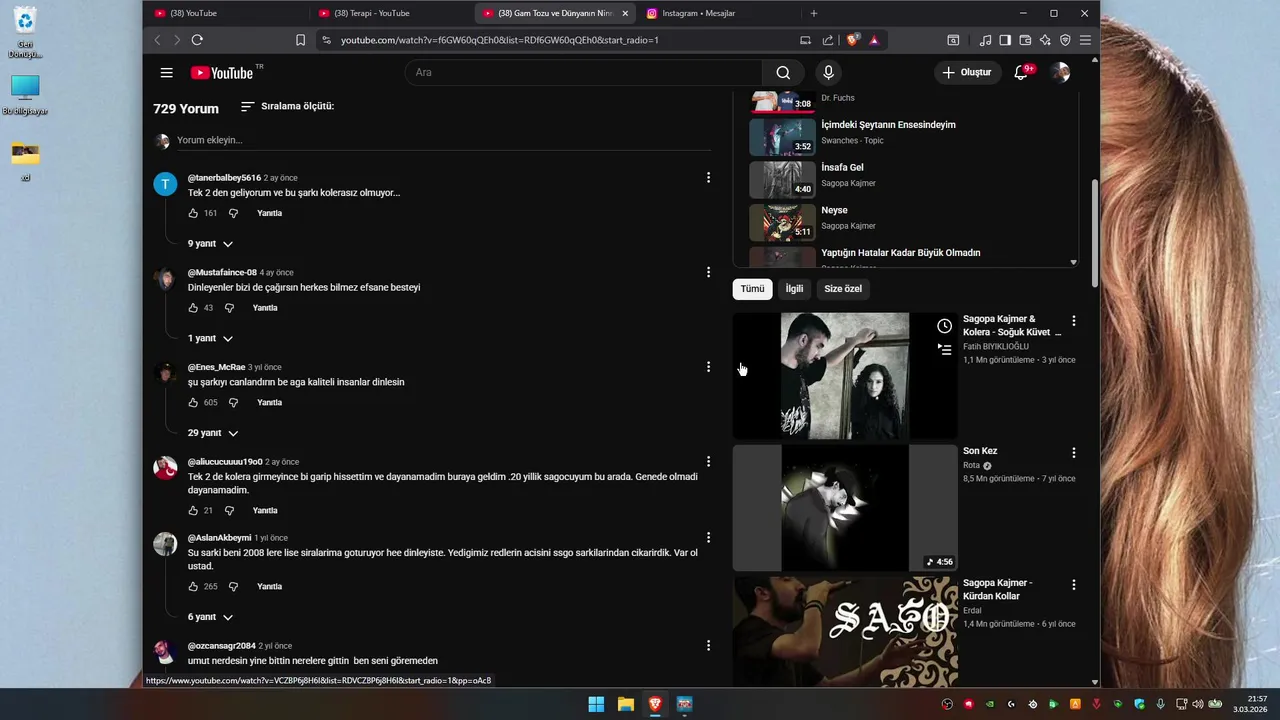Open more options for Son Kez video
The height and width of the screenshot is (720, 1280).
(x=1074, y=452)
